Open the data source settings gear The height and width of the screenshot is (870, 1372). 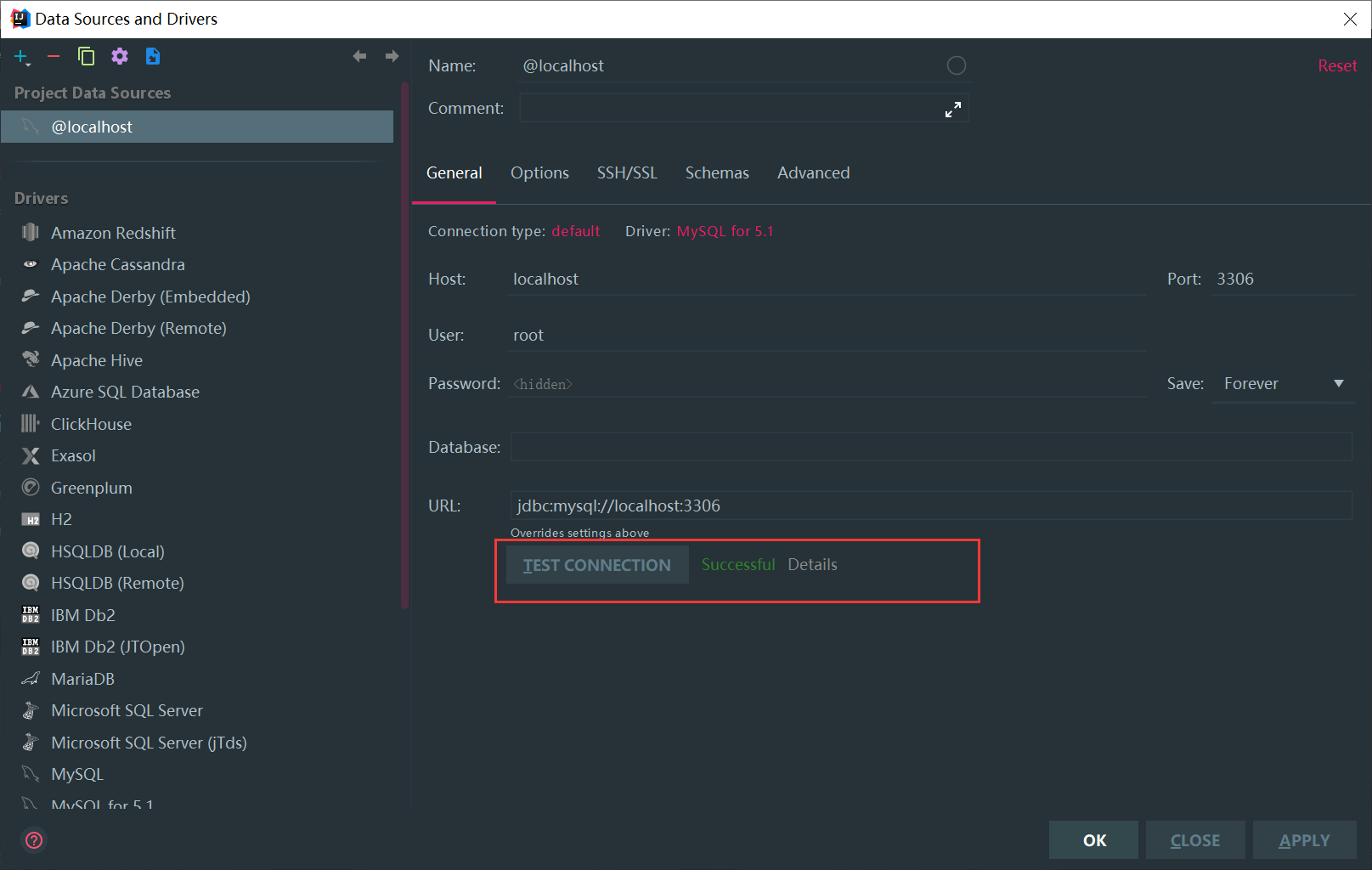(119, 56)
